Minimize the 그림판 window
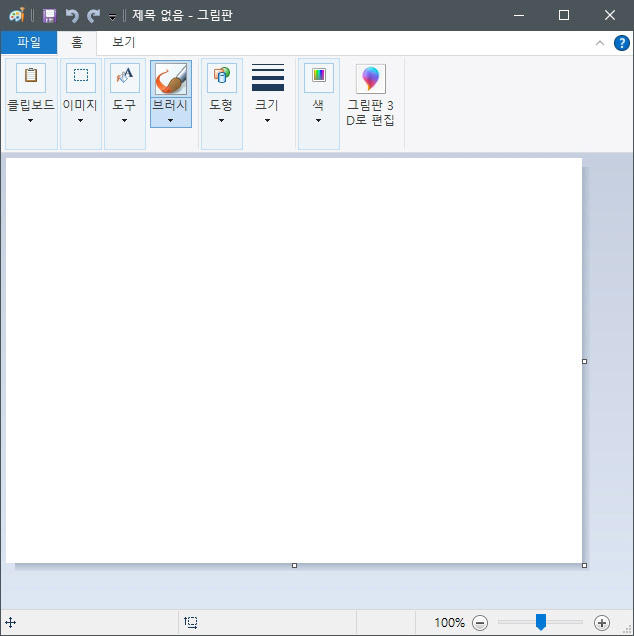634x636 pixels. 519,15
